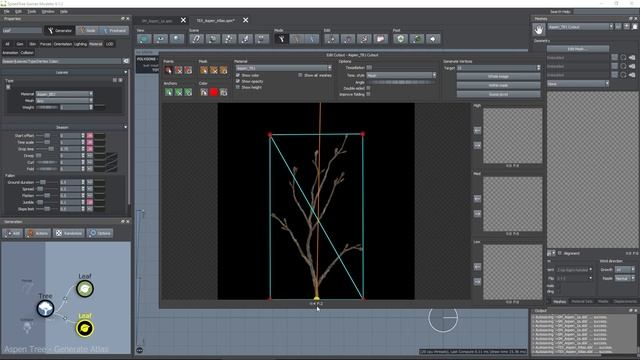640x360 pixels.
Task: Click the Options button in Generation panel
Action: [x=100, y=233]
